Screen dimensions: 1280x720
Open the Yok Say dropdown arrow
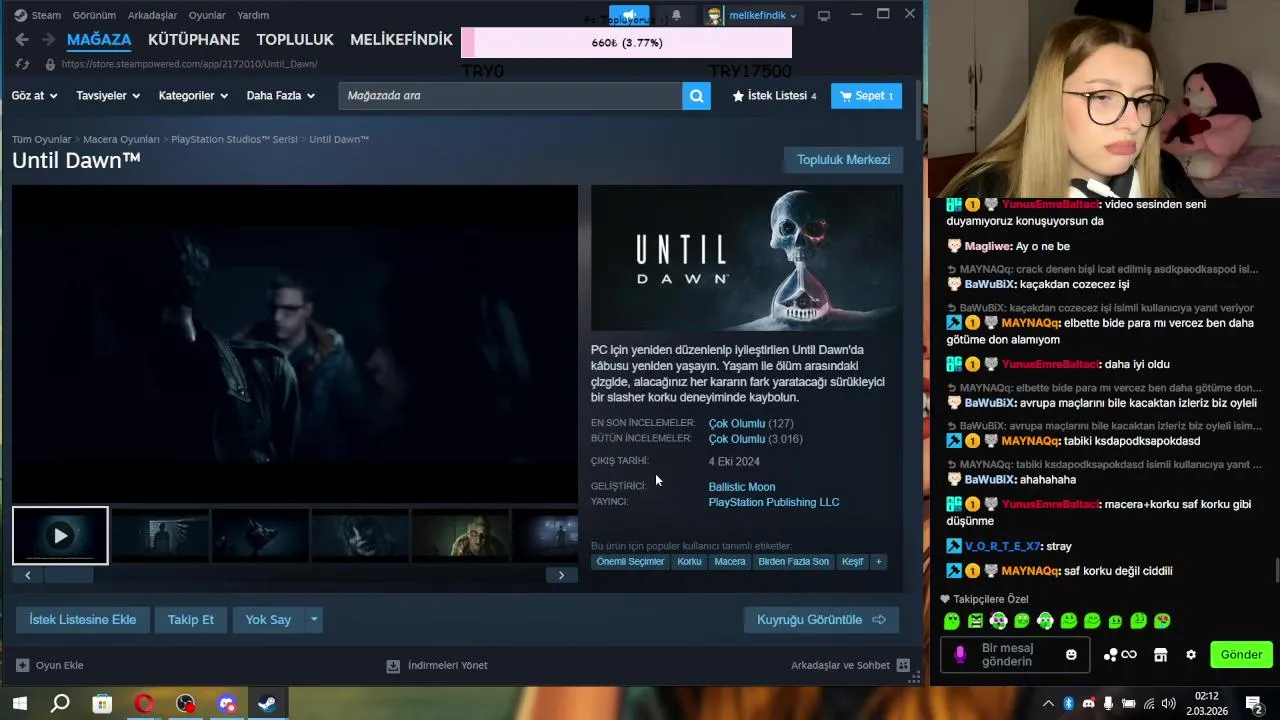point(314,620)
